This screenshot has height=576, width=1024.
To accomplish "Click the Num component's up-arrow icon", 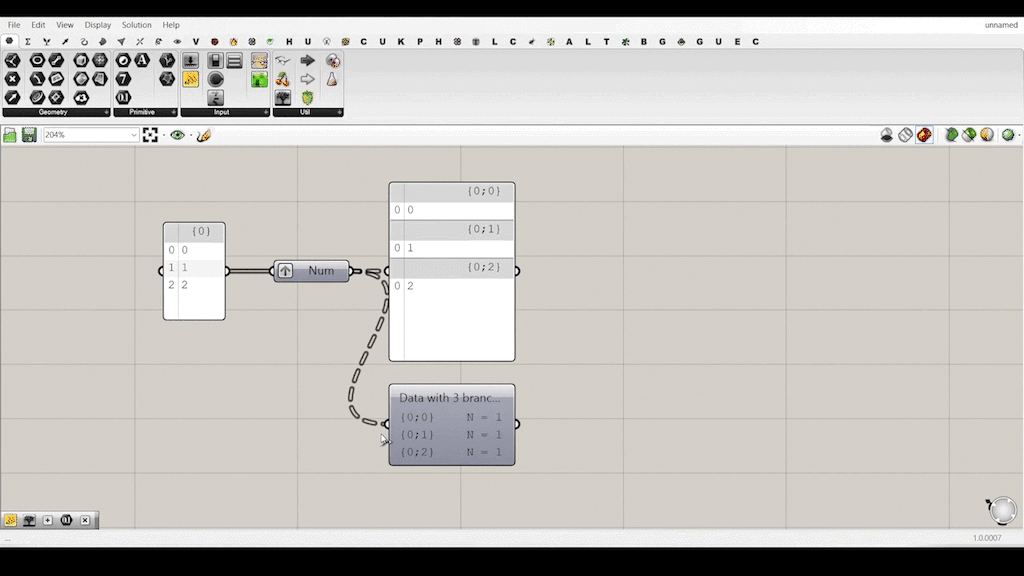I will tap(285, 270).
